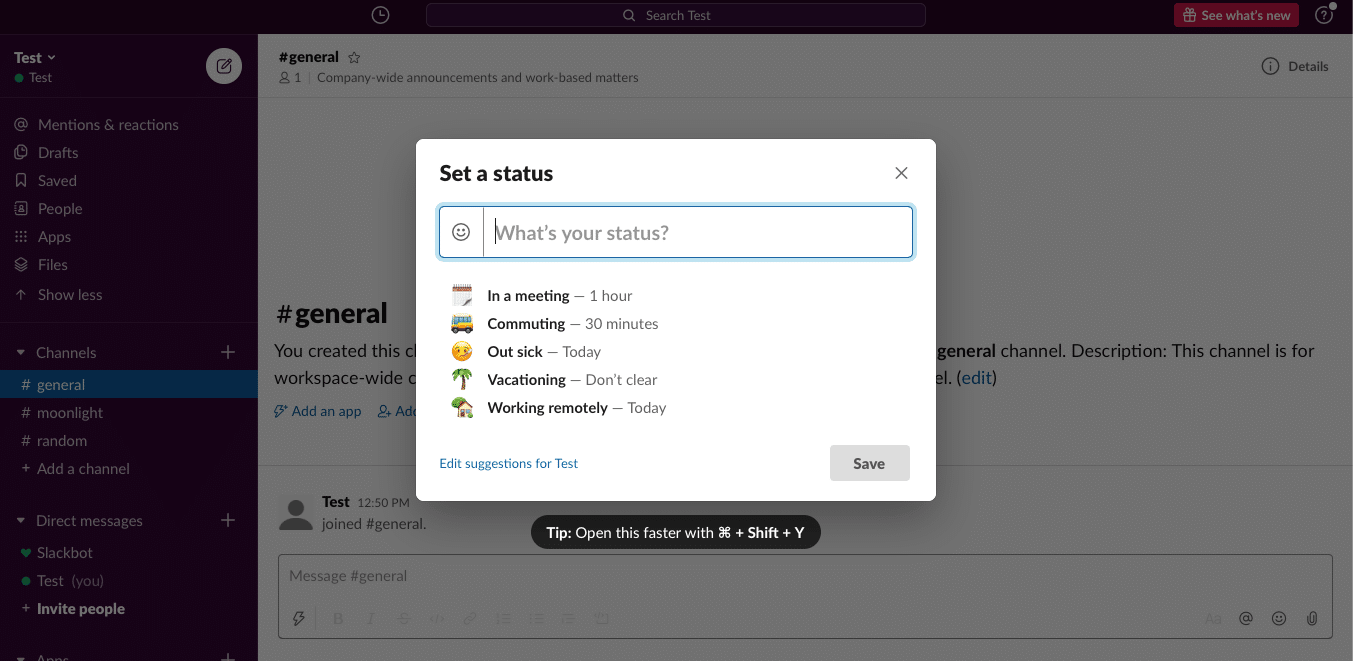Screen dimensions: 1353x661
Task: Open People in the sidebar
Action: coord(60,209)
